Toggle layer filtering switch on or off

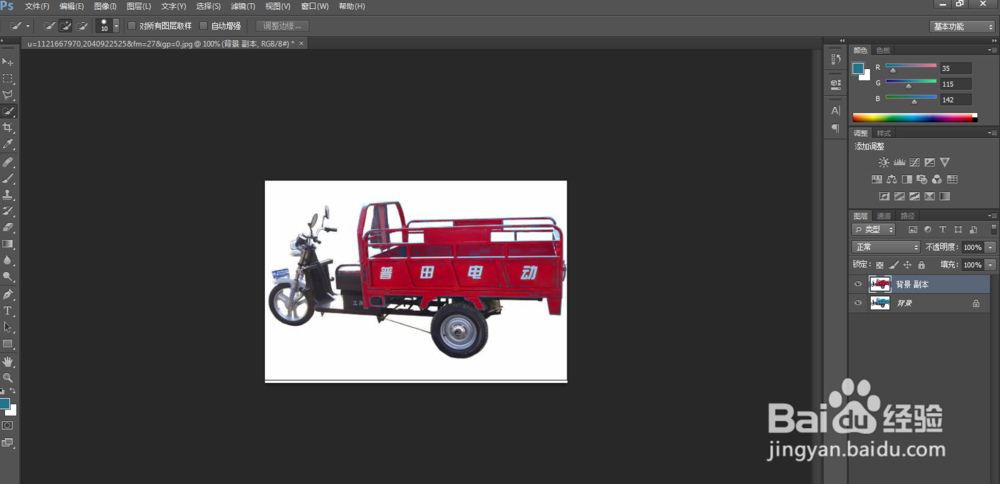coord(994,228)
